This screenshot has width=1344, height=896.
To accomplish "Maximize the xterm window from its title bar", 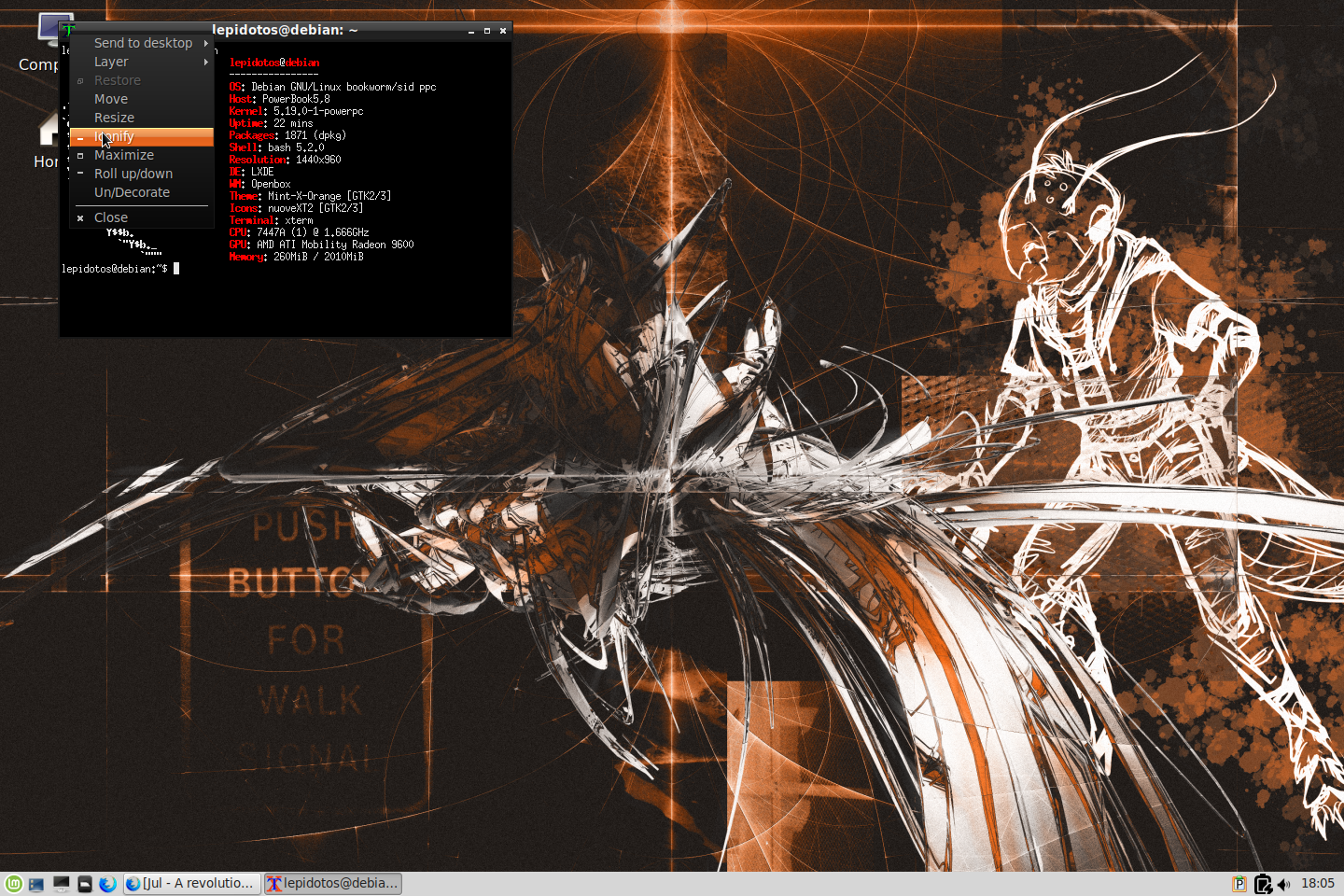I will click(x=487, y=31).
